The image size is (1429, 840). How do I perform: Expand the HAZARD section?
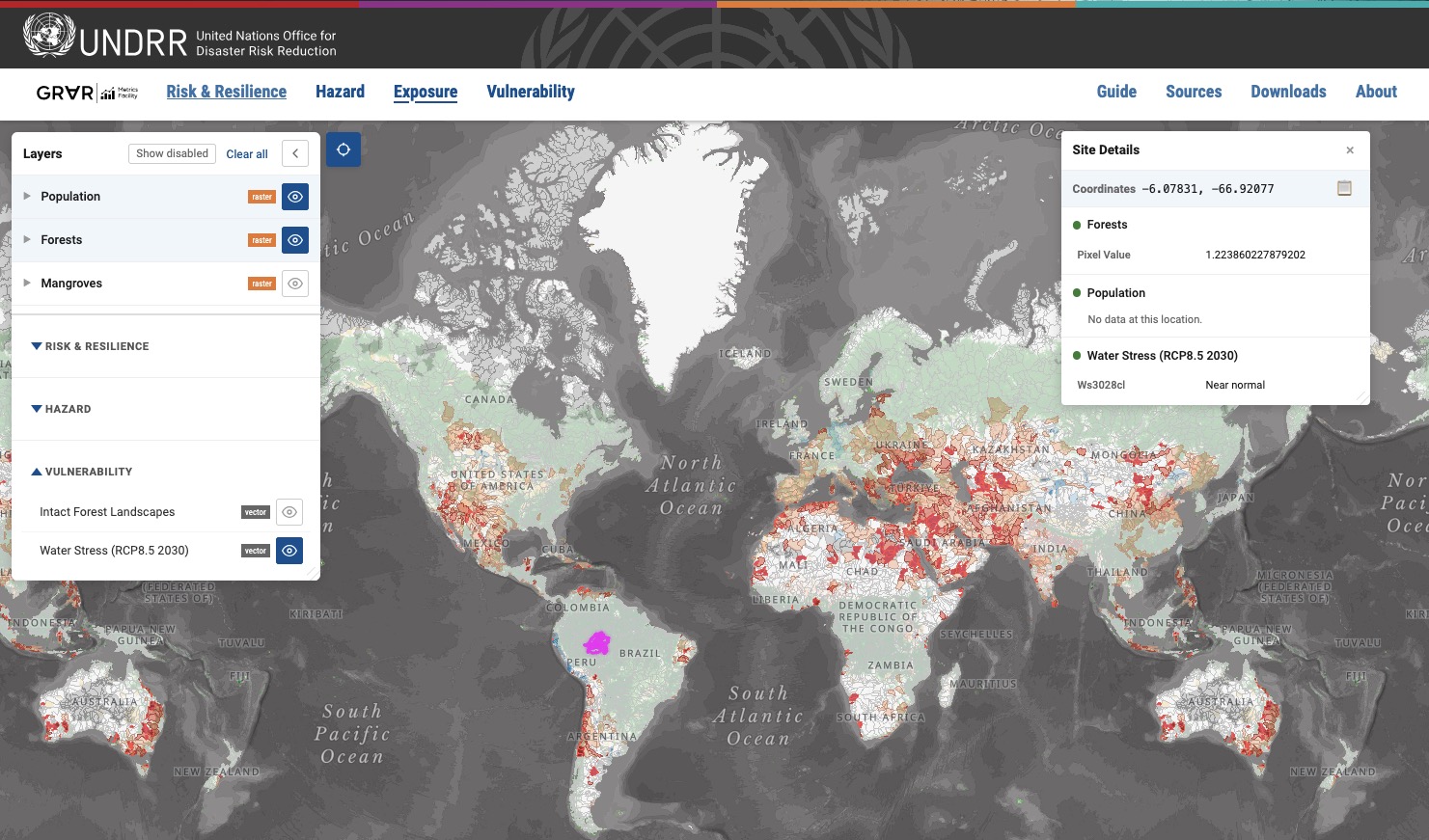[x=61, y=409]
